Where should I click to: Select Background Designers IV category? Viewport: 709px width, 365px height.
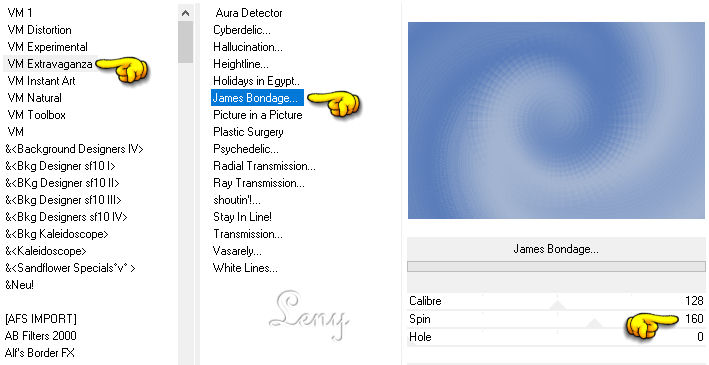point(74,149)
